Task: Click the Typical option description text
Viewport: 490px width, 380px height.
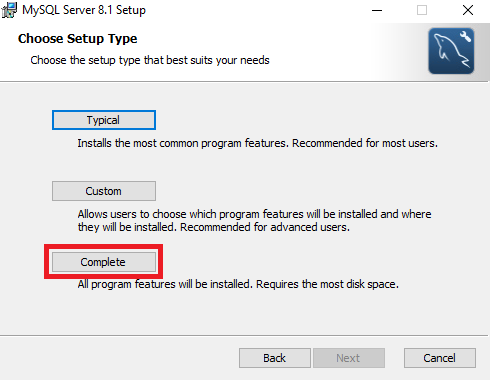Action: point(257,143)
